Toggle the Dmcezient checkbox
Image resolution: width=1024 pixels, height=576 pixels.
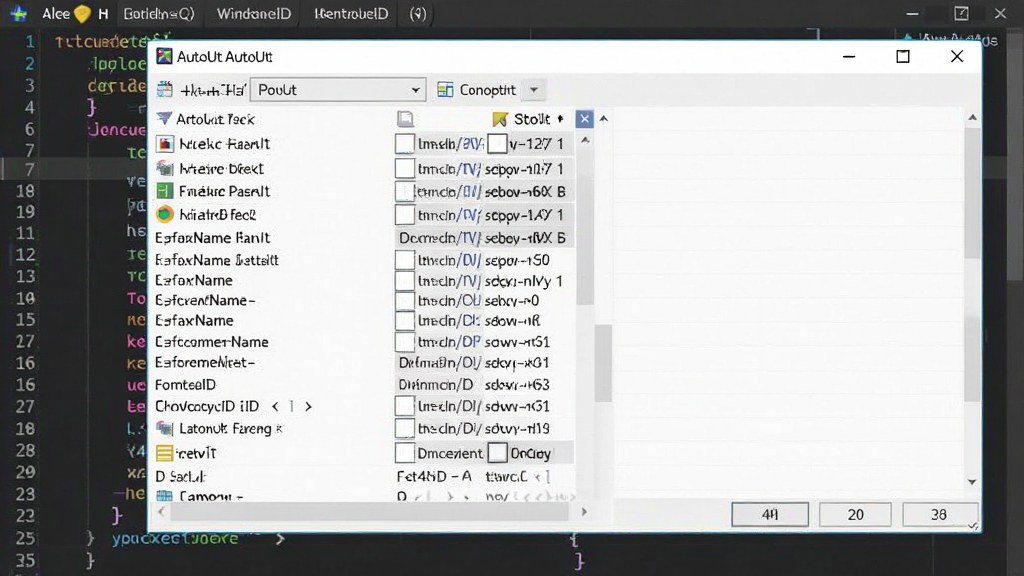click(405, 453)
